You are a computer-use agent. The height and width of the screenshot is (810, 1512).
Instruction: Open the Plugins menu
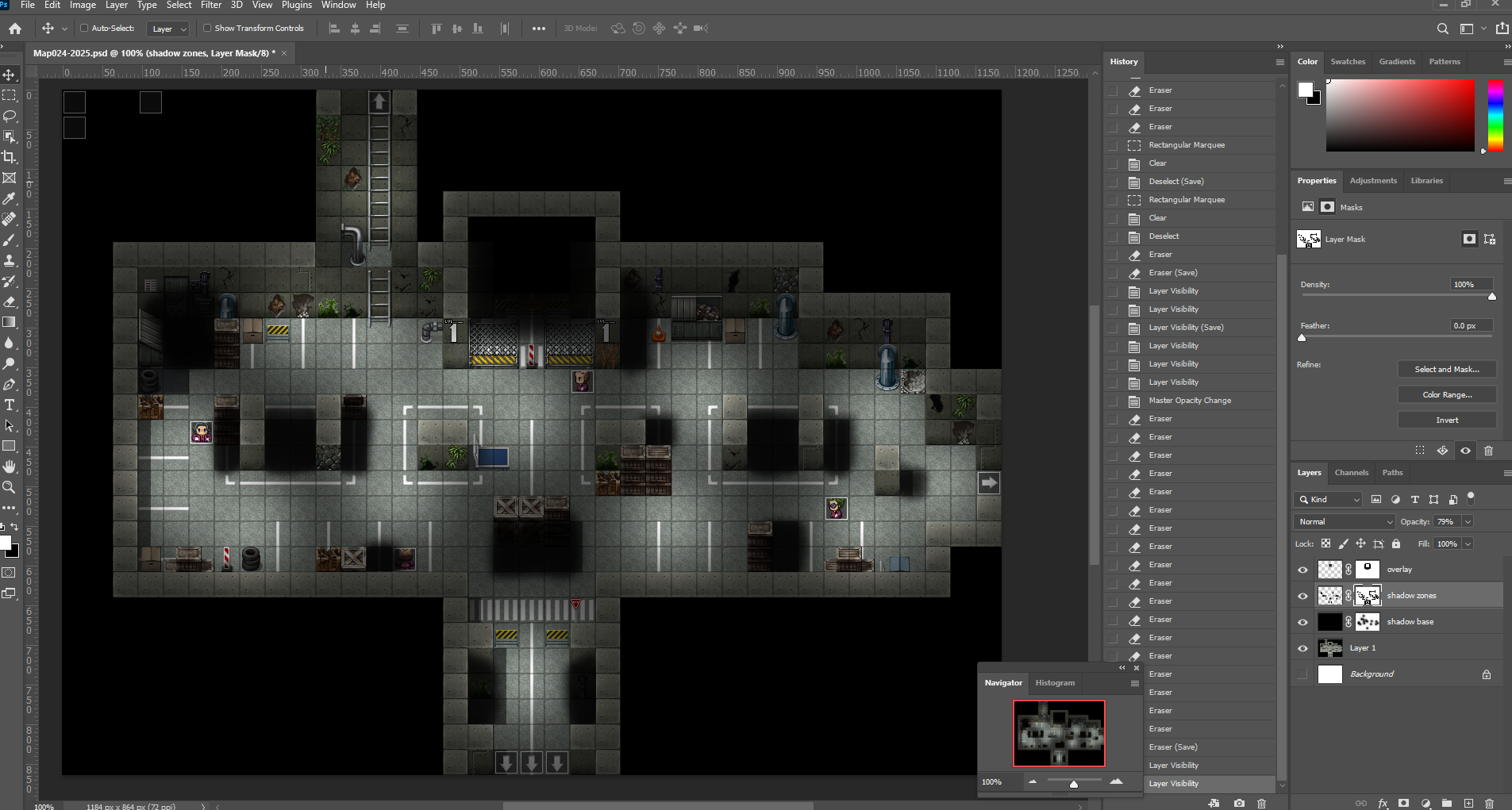pos(297,5)
